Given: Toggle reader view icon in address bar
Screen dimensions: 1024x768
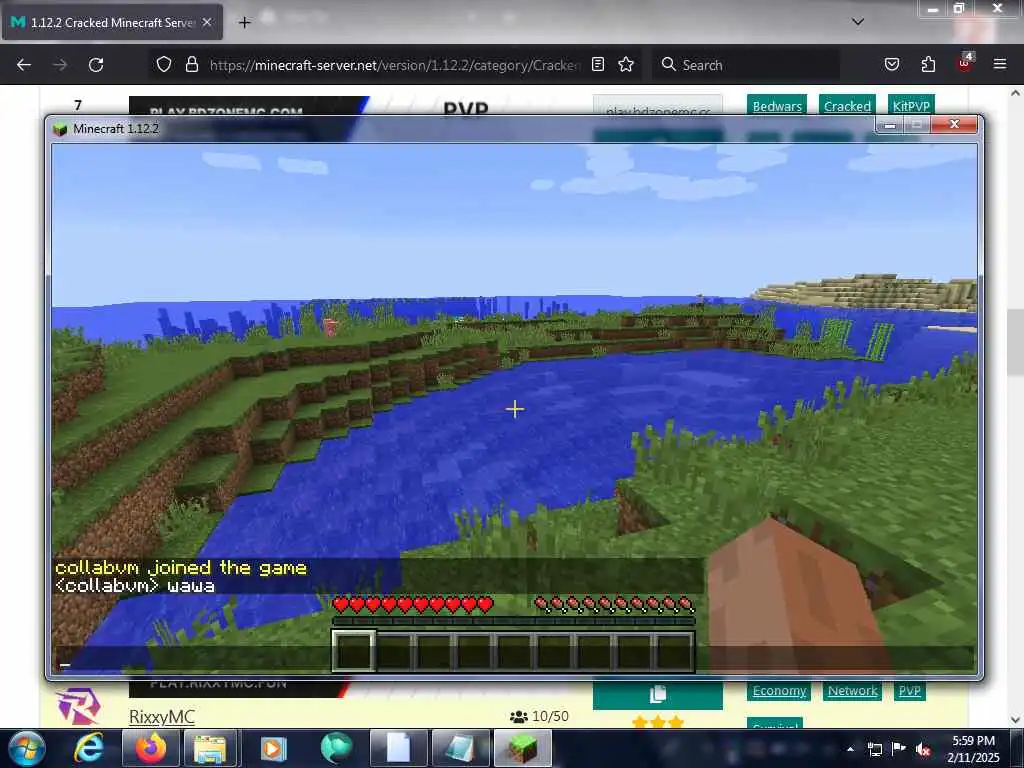Looking at the screenshot, I should point(598,64).
